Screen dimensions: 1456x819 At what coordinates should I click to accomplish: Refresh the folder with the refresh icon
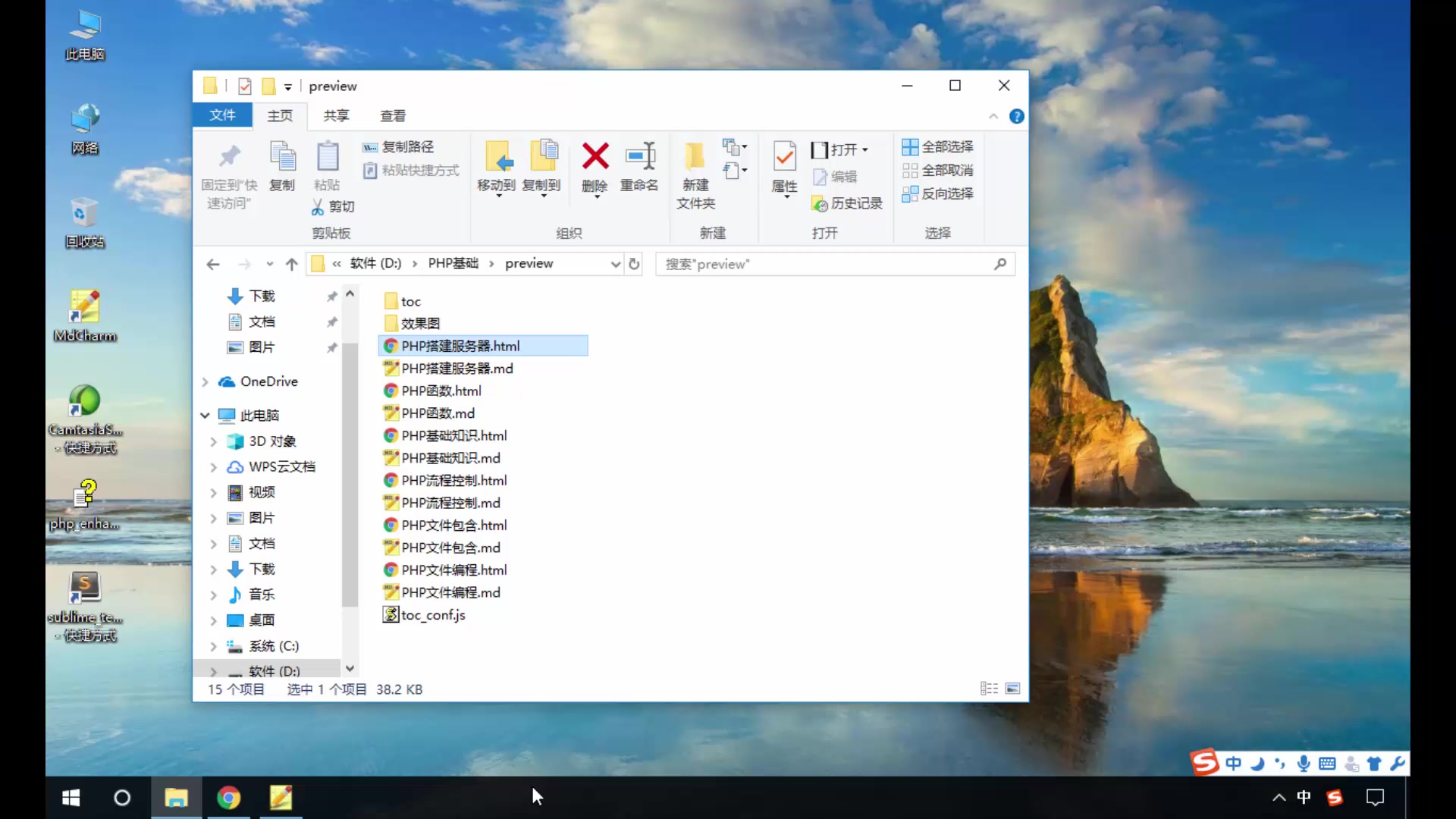(x=635, y=264)
